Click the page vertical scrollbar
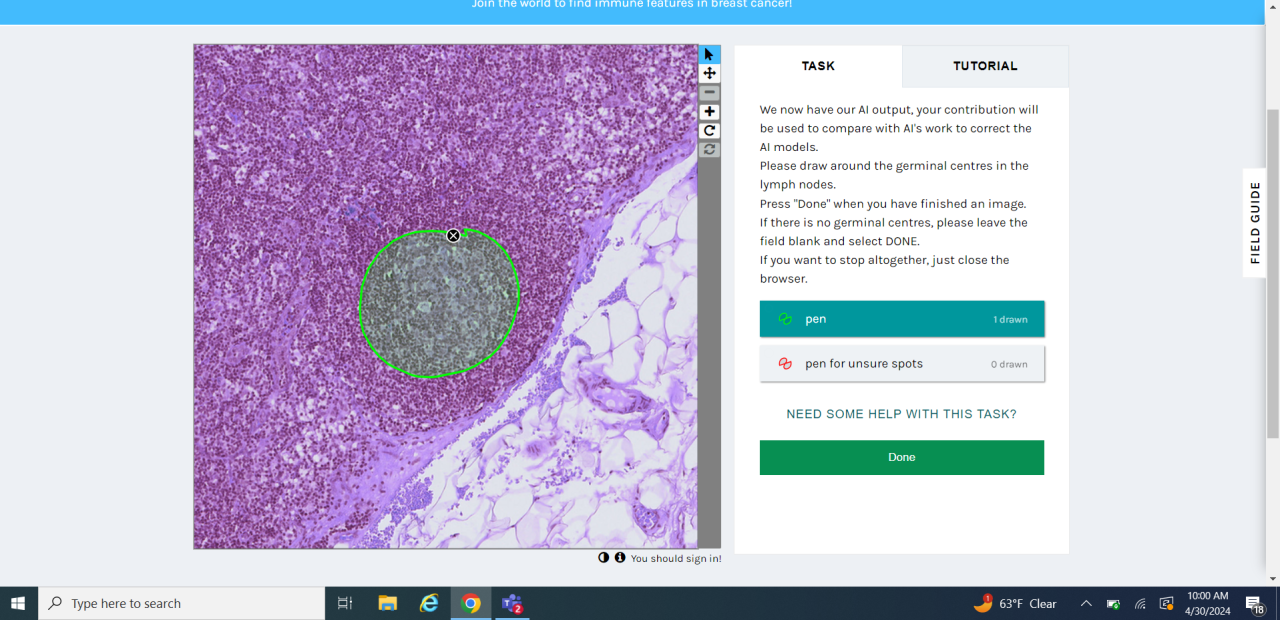Screen dimensions: 1280x620 pos(1273,272)
